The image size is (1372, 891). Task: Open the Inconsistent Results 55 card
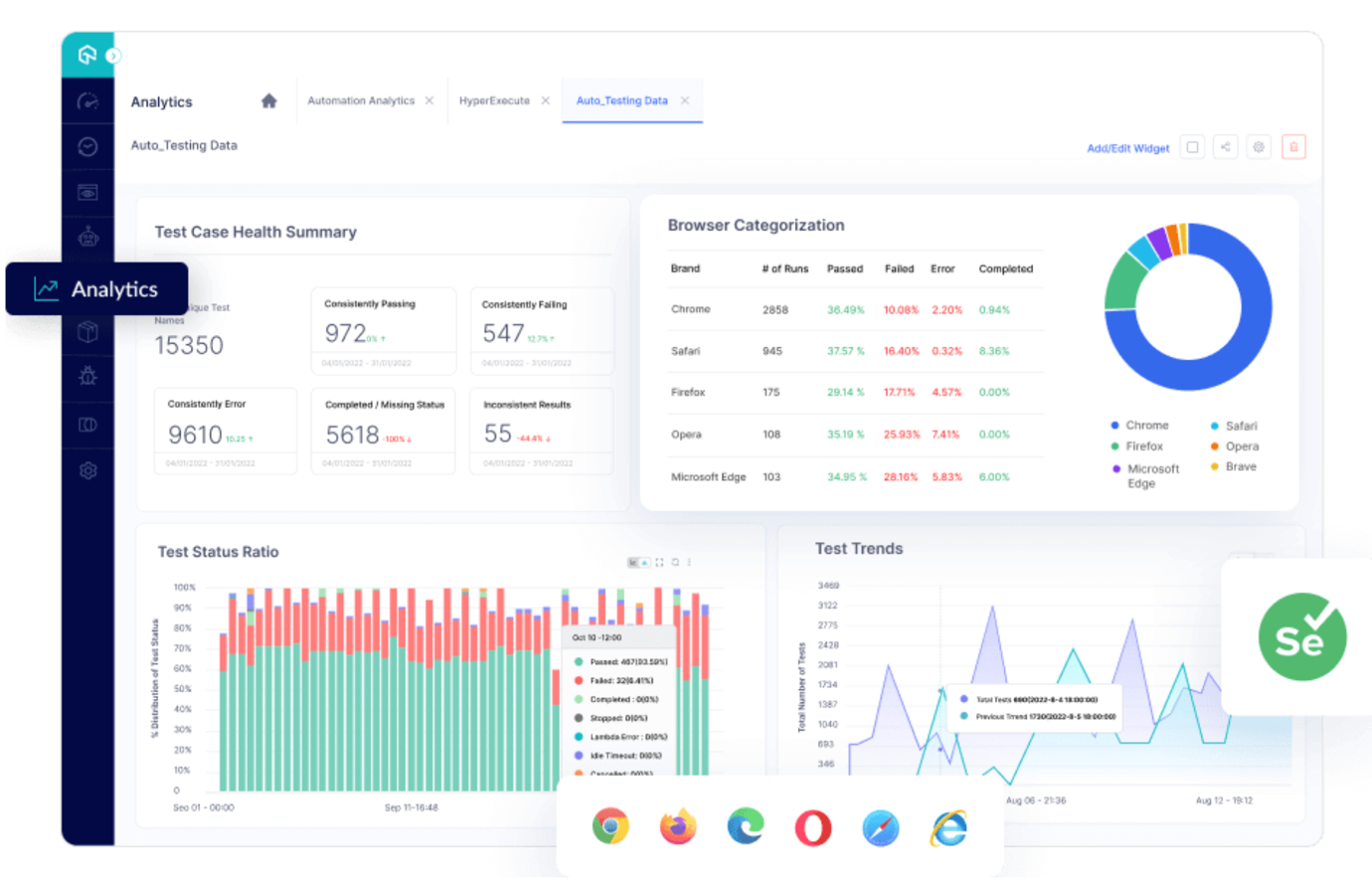[542, 431]
